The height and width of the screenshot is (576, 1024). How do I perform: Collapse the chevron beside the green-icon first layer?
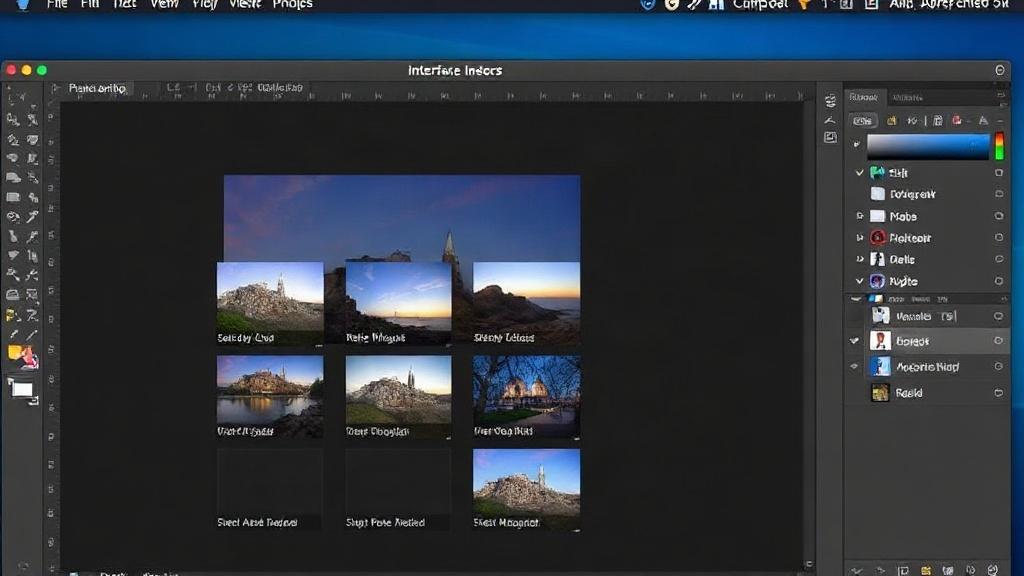point(859,172)
